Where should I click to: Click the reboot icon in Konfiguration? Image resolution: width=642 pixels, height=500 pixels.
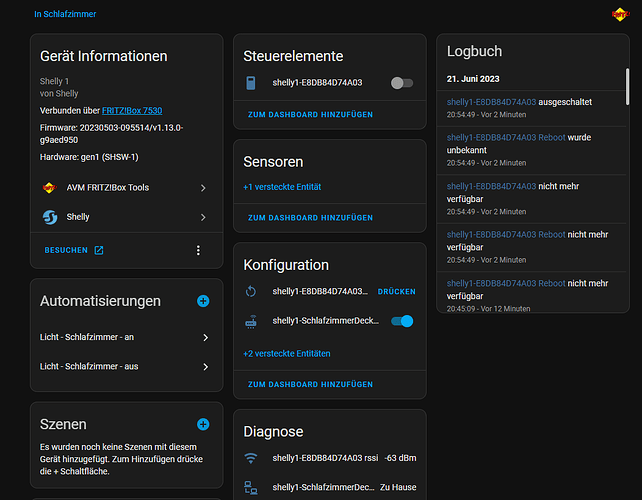point(251,291)
